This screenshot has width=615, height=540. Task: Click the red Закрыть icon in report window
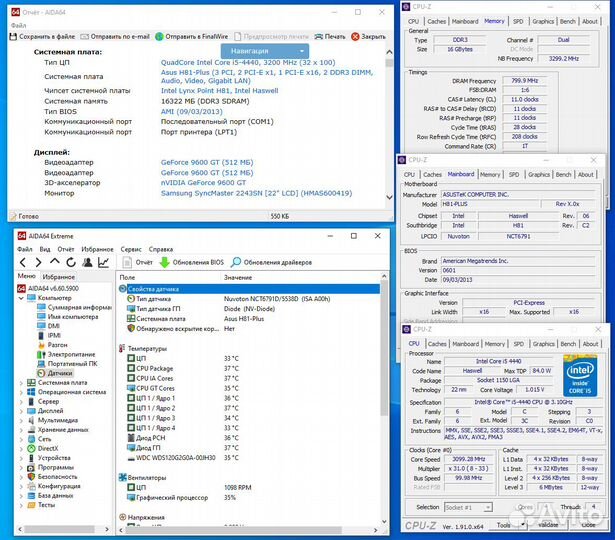tap(355, 36)
